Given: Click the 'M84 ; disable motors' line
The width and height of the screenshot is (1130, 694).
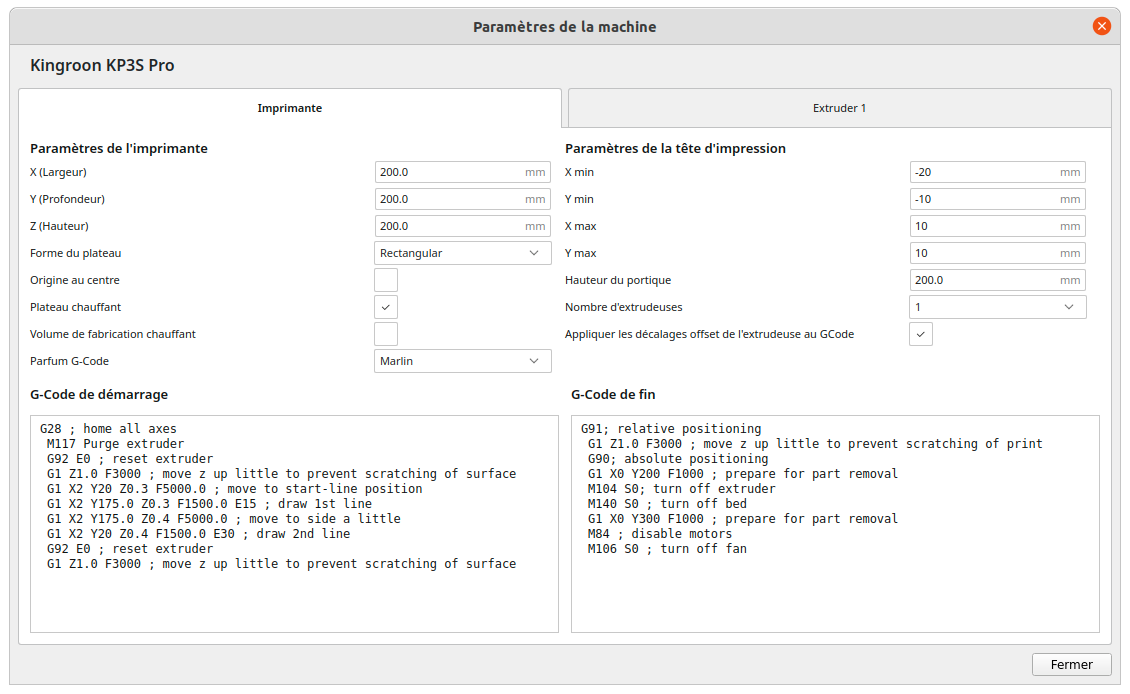Looking at the screenshot, I should (659, 534).
